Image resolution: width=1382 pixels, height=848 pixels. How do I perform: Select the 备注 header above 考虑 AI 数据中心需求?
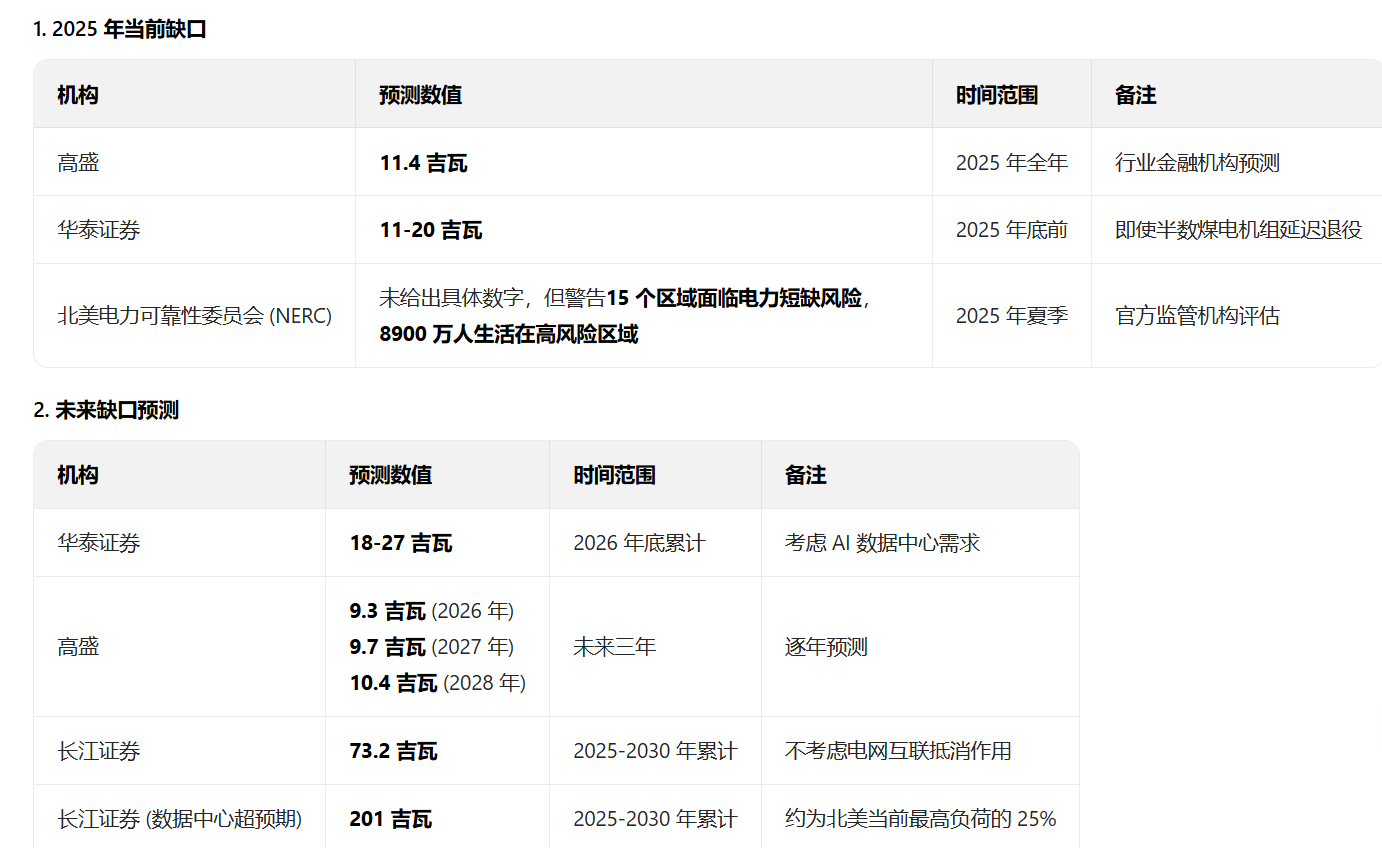[x=806, y=475]
